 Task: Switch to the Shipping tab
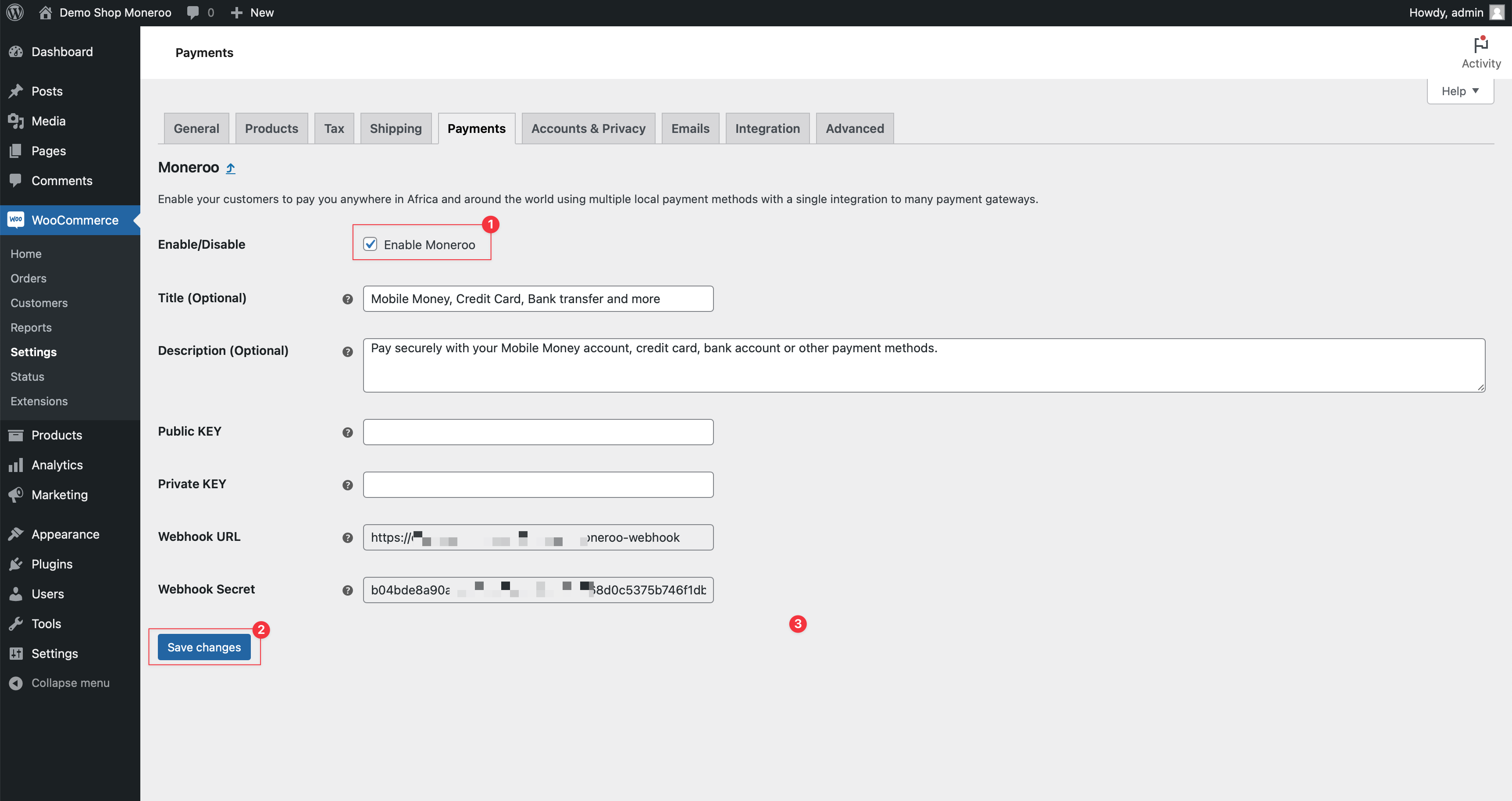(x=396, y=129)
